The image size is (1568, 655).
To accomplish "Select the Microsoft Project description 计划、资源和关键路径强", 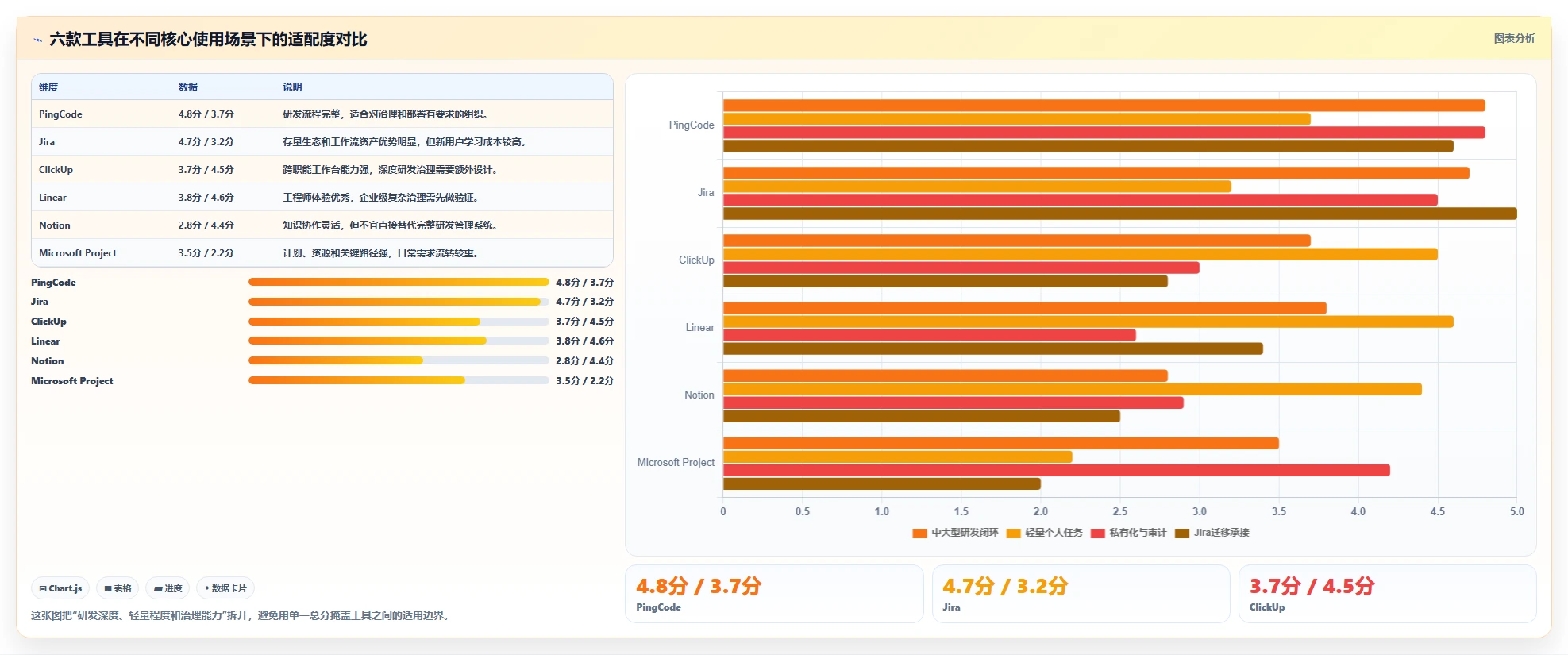I will pos(383,253).
